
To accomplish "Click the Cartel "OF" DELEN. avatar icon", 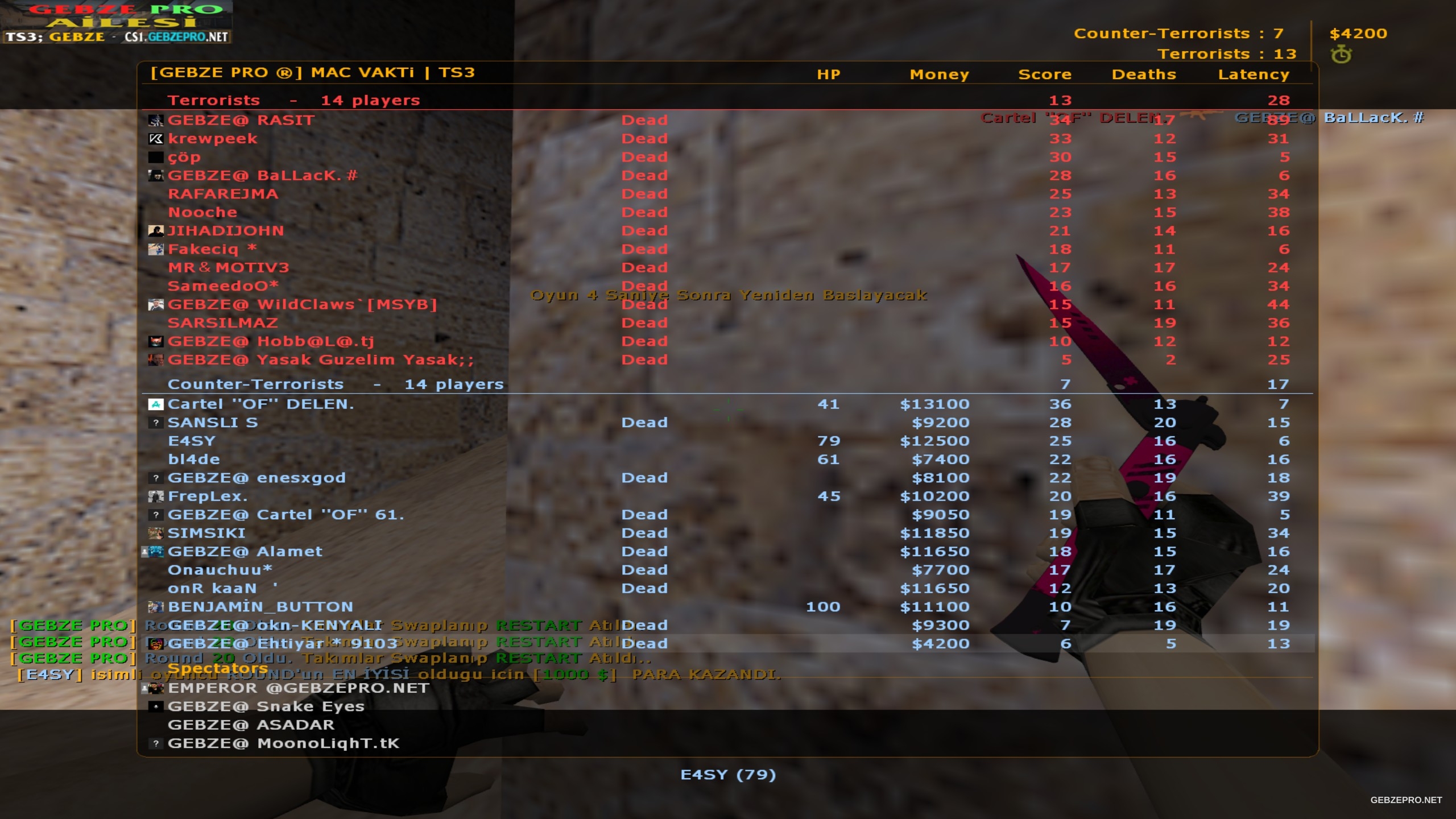I will pyautogui.click(x=155, y=404).
